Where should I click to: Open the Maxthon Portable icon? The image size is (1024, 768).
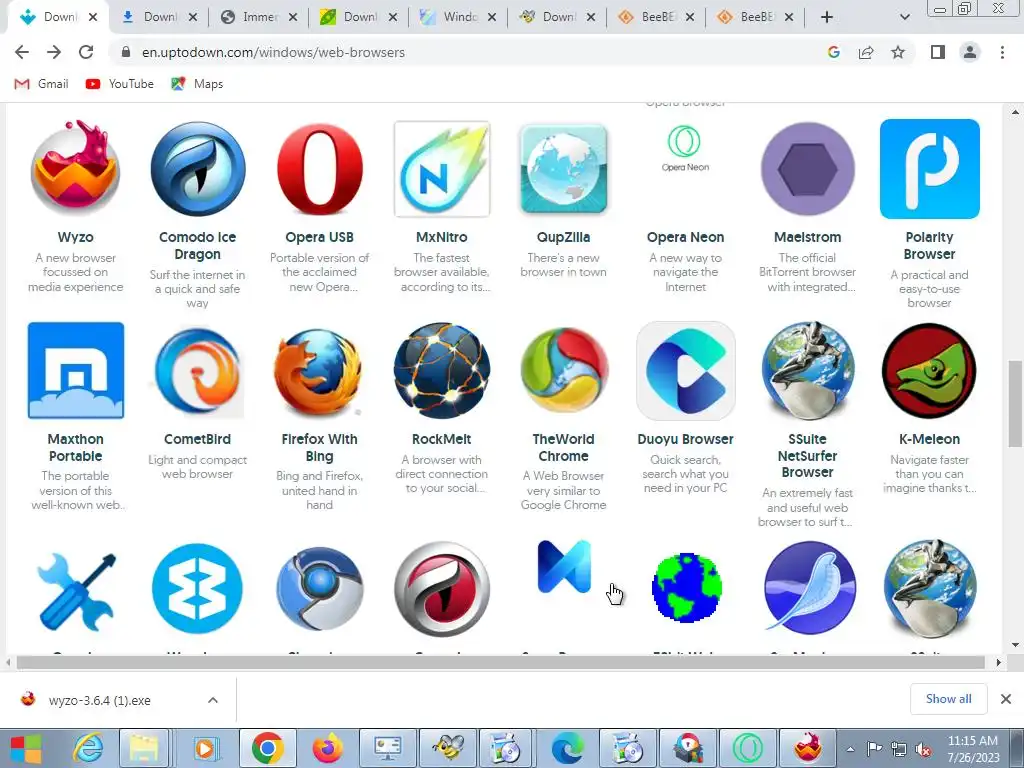76,370
